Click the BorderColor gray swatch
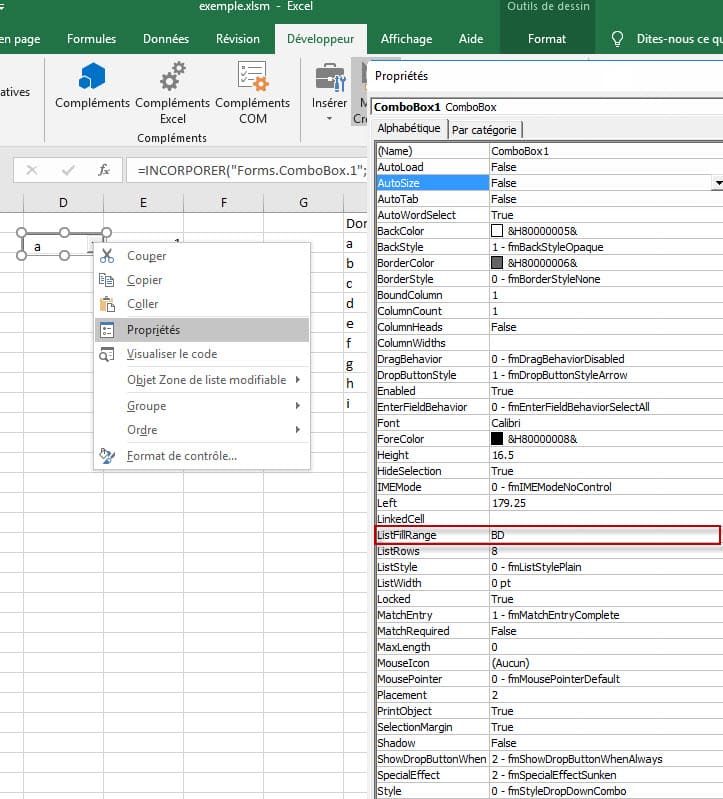Screen dimensions: 723x799 point(497,263)
